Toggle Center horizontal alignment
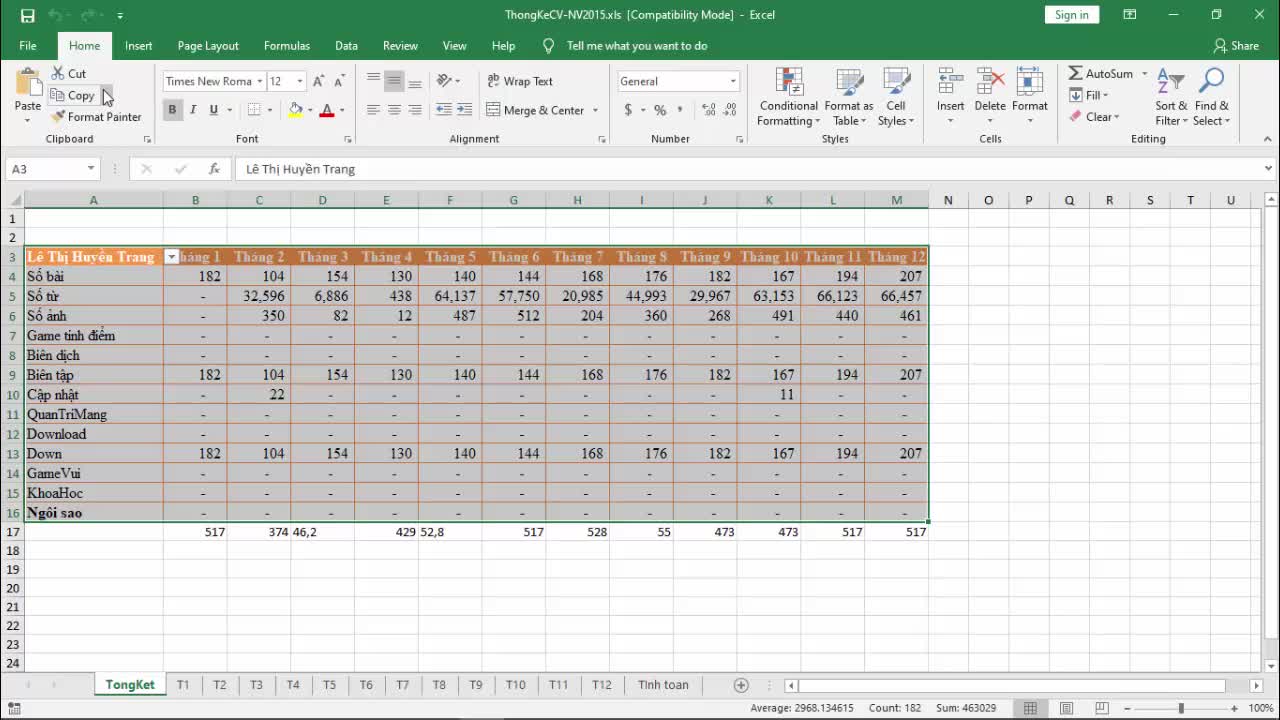 (x=394, y=110)
